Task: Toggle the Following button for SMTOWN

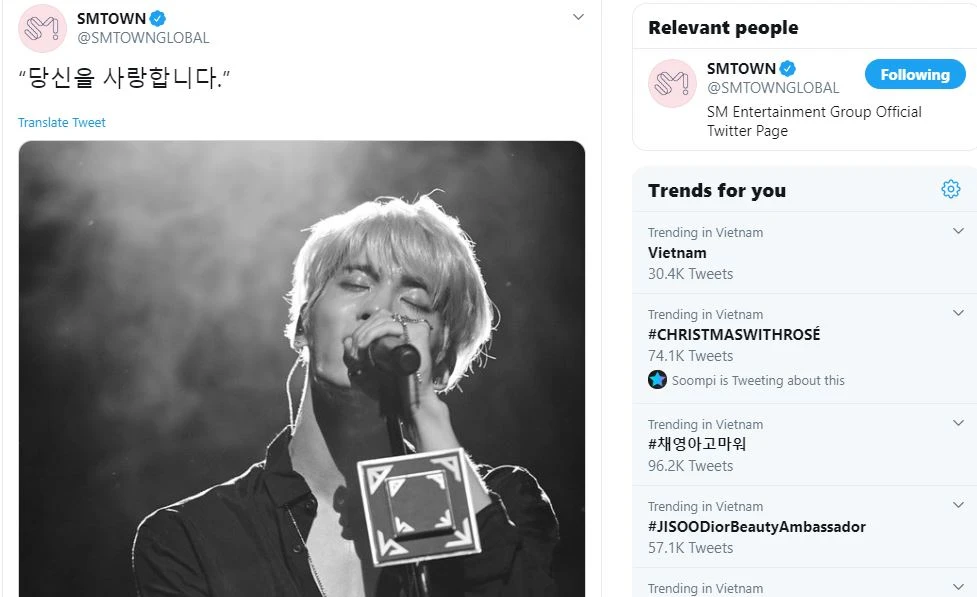Action: click(914, 75)
